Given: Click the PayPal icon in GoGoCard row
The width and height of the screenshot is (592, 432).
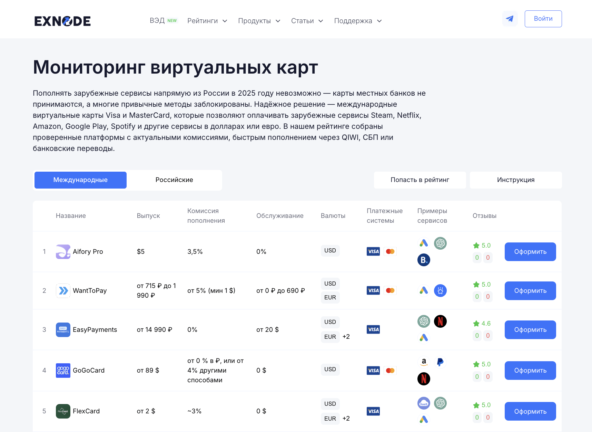Looking at the screenshot, I should [440, 362].
